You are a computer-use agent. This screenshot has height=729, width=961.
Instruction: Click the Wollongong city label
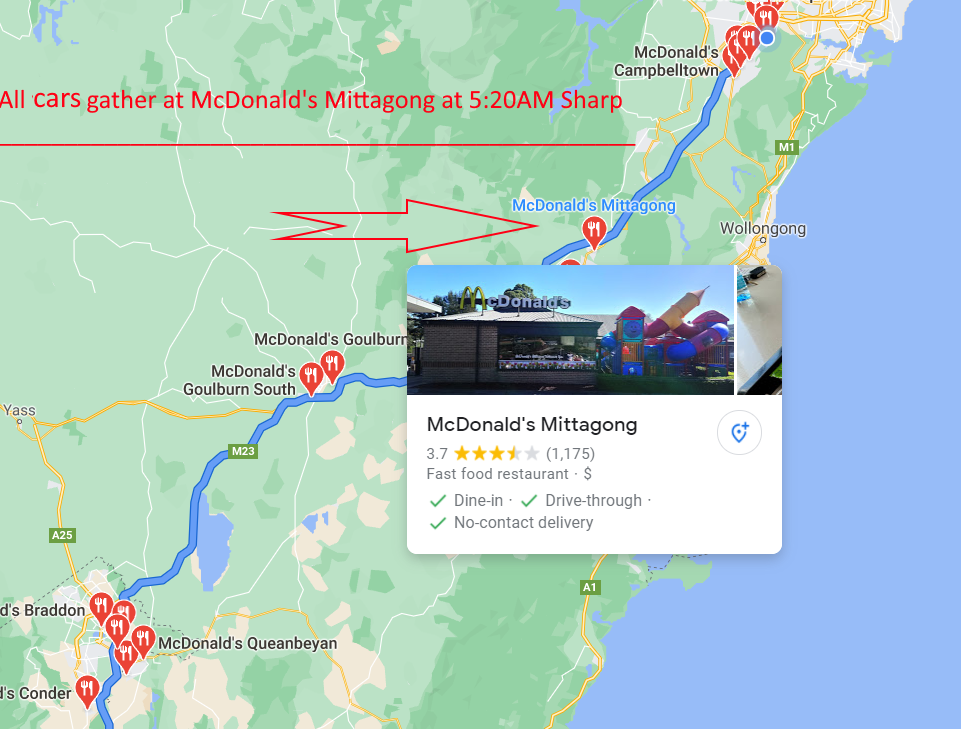[762, 228]
